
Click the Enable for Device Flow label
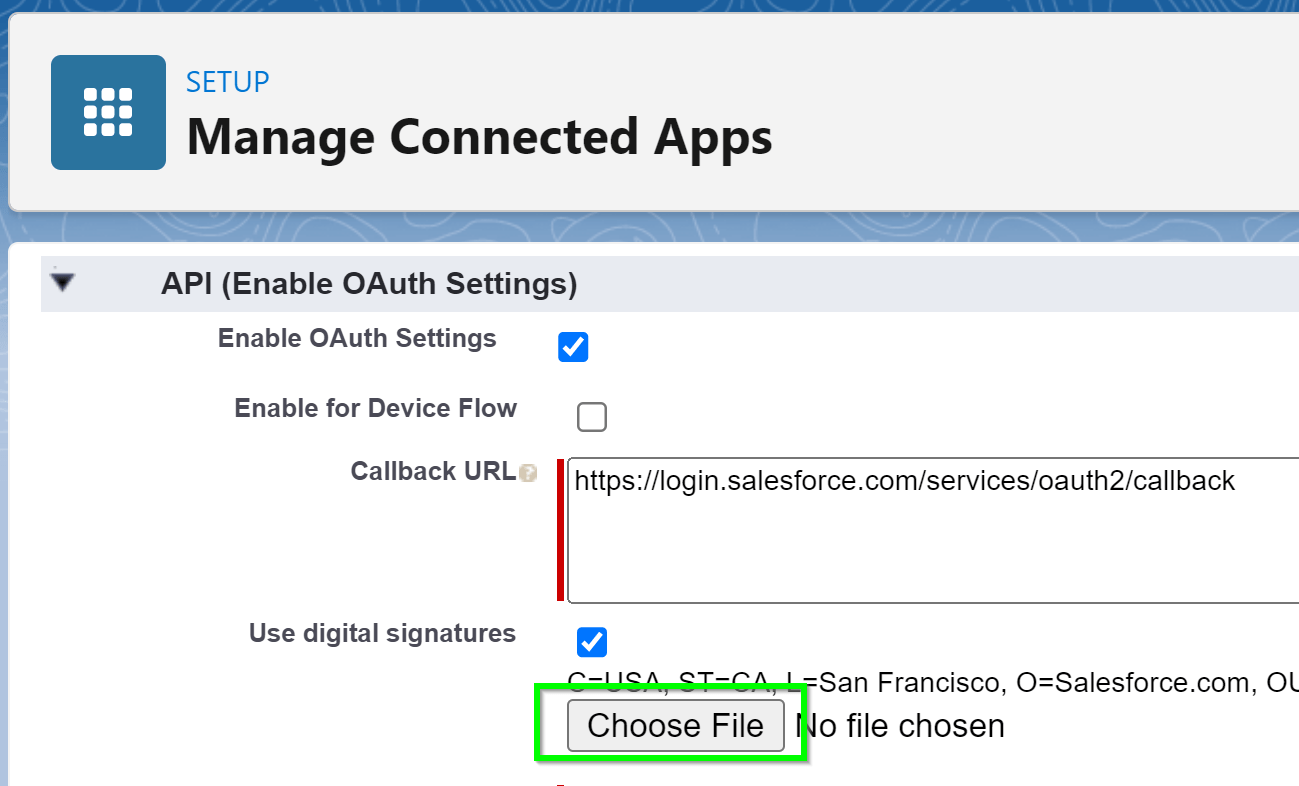375,408
